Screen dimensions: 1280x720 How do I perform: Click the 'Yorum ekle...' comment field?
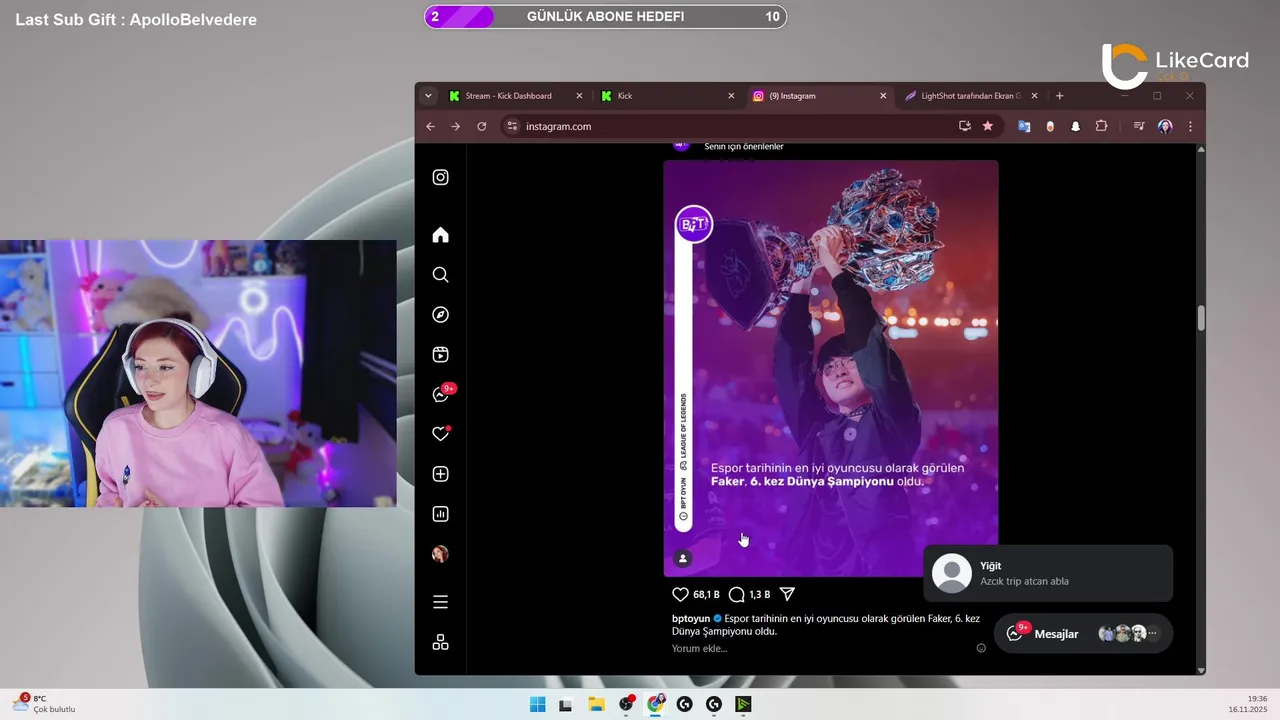coord(820,648)
